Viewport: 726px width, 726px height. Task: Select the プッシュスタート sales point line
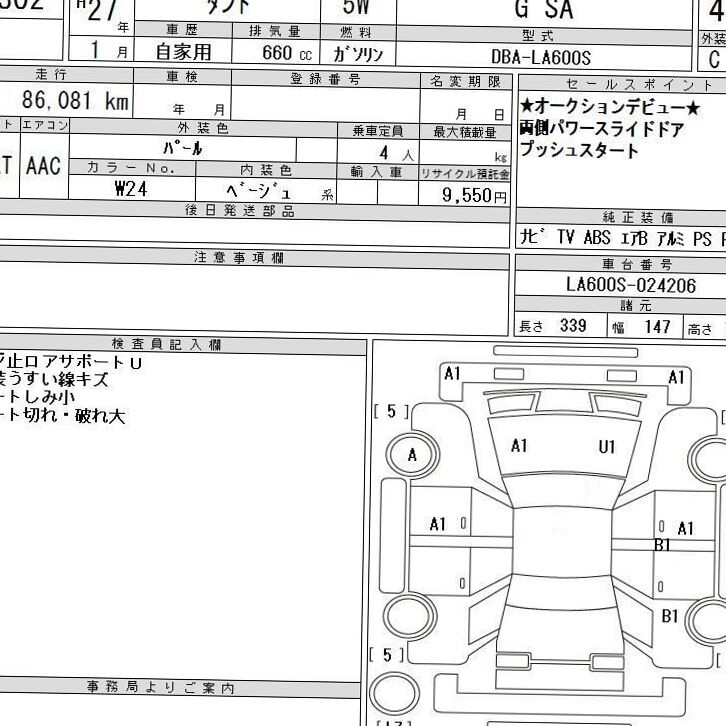click(579, 150)
